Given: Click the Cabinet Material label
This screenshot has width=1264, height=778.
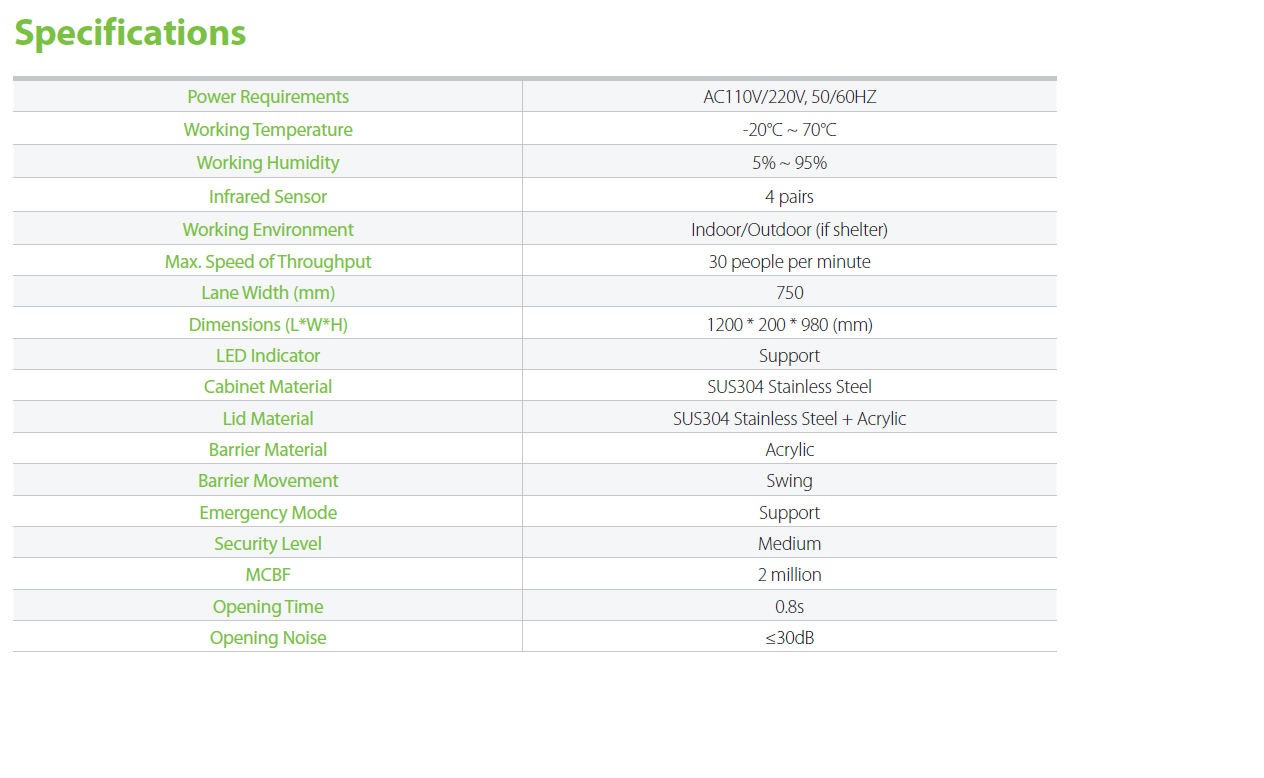Looking at the screenshot, I should (x=268, y=387).
